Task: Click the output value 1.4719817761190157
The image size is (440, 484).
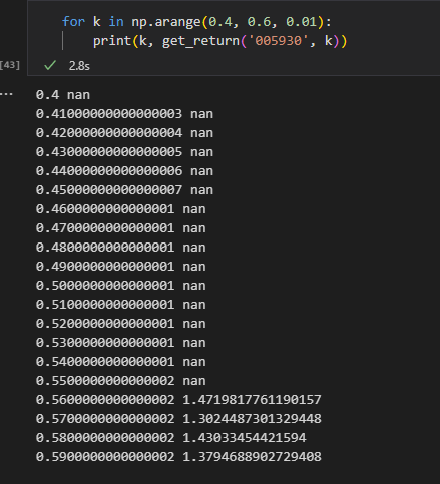Action: click(x=252, y=400)
